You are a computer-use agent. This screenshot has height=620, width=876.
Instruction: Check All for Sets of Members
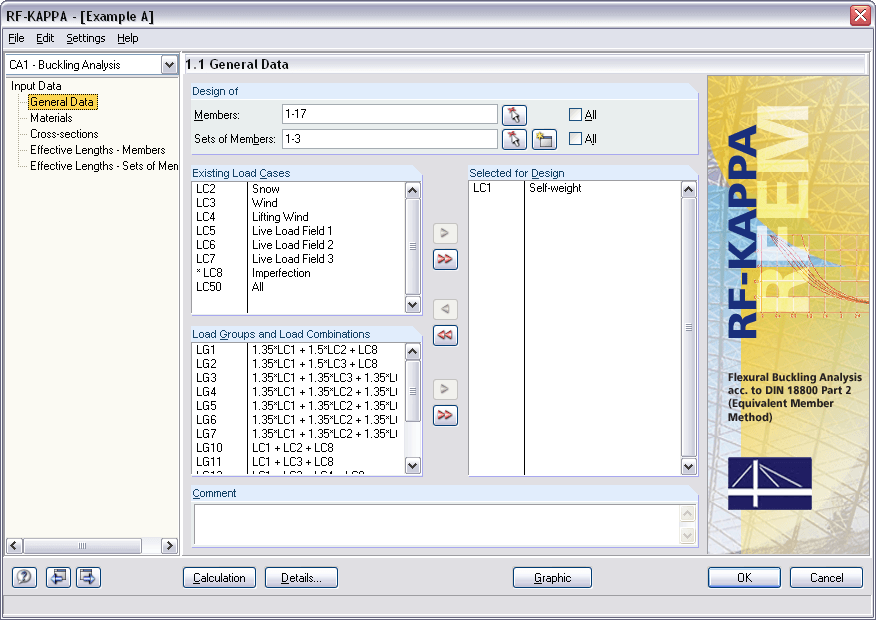pyautogui.click(x=575, y=139)
